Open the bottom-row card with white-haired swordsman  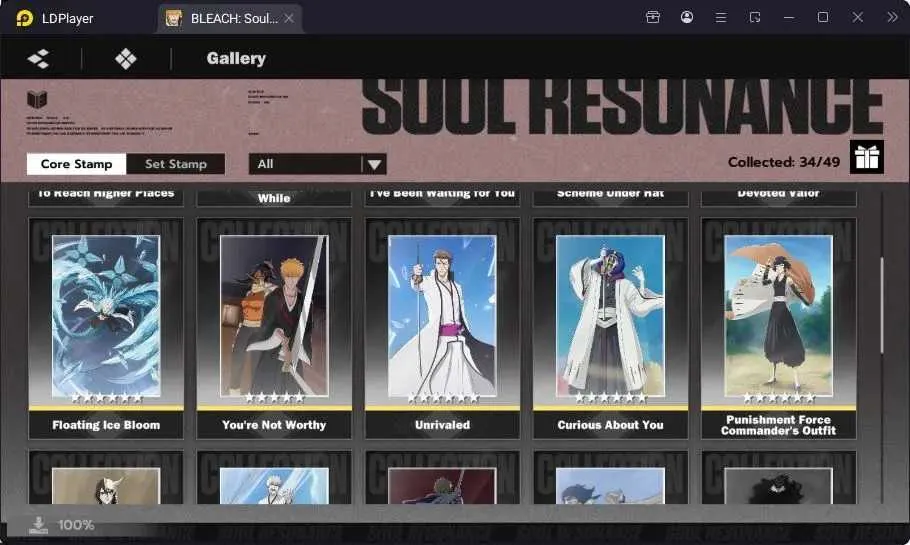pos(274,477)
